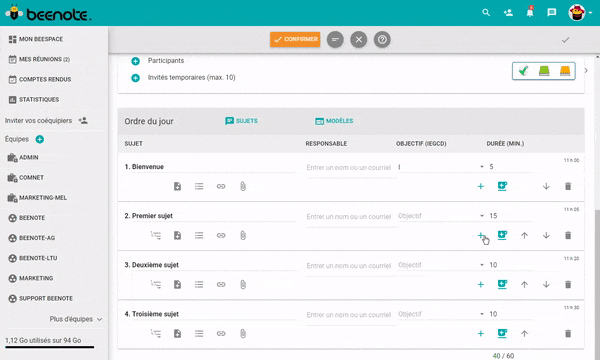600x360 pixels.
Task: Open the MARKETING-MEL team
Action: click(37, 198)
